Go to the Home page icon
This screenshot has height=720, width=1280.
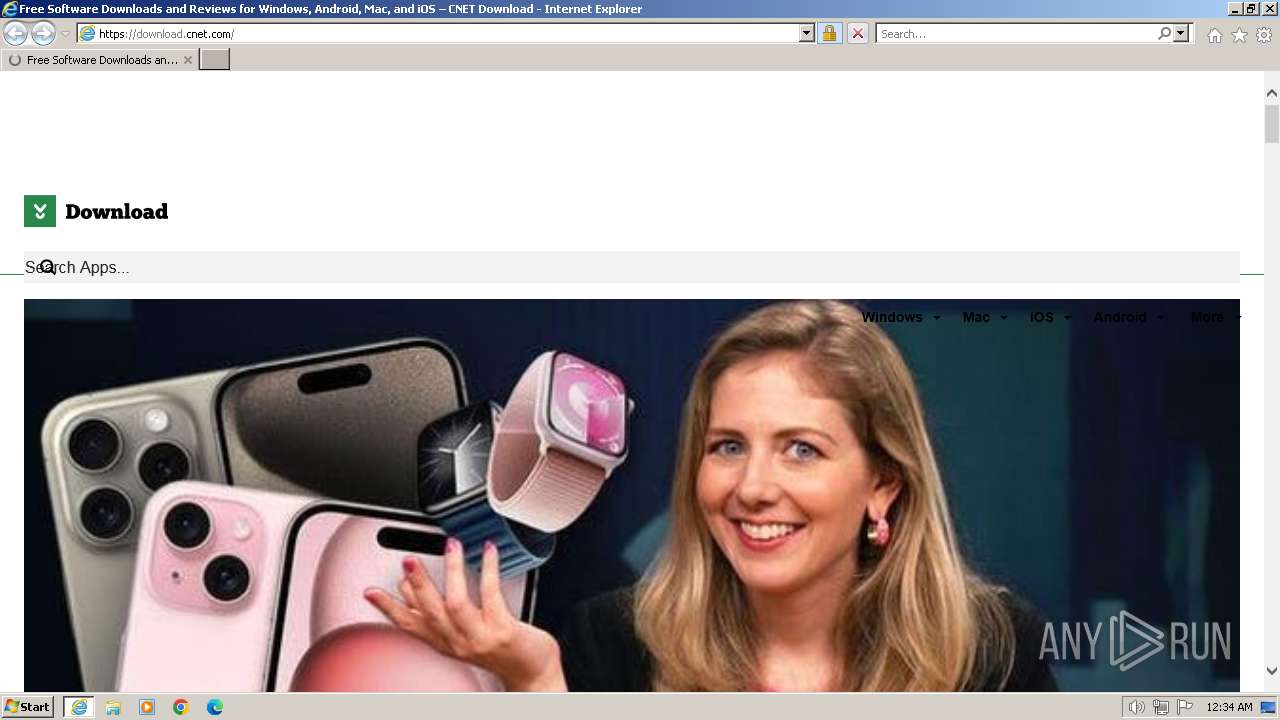[x=1214, y=35]
